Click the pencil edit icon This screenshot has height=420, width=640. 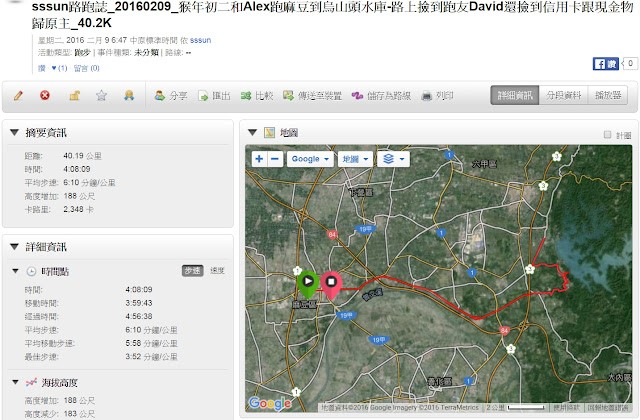click(x=18, y=96)
